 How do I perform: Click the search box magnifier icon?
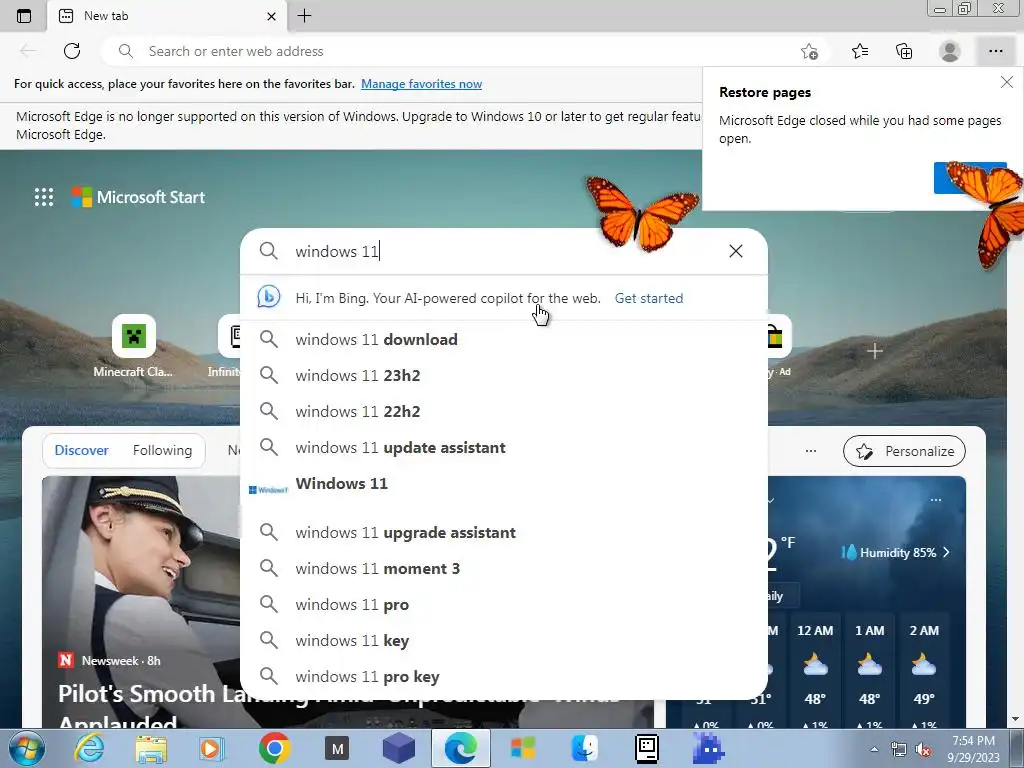268,251
